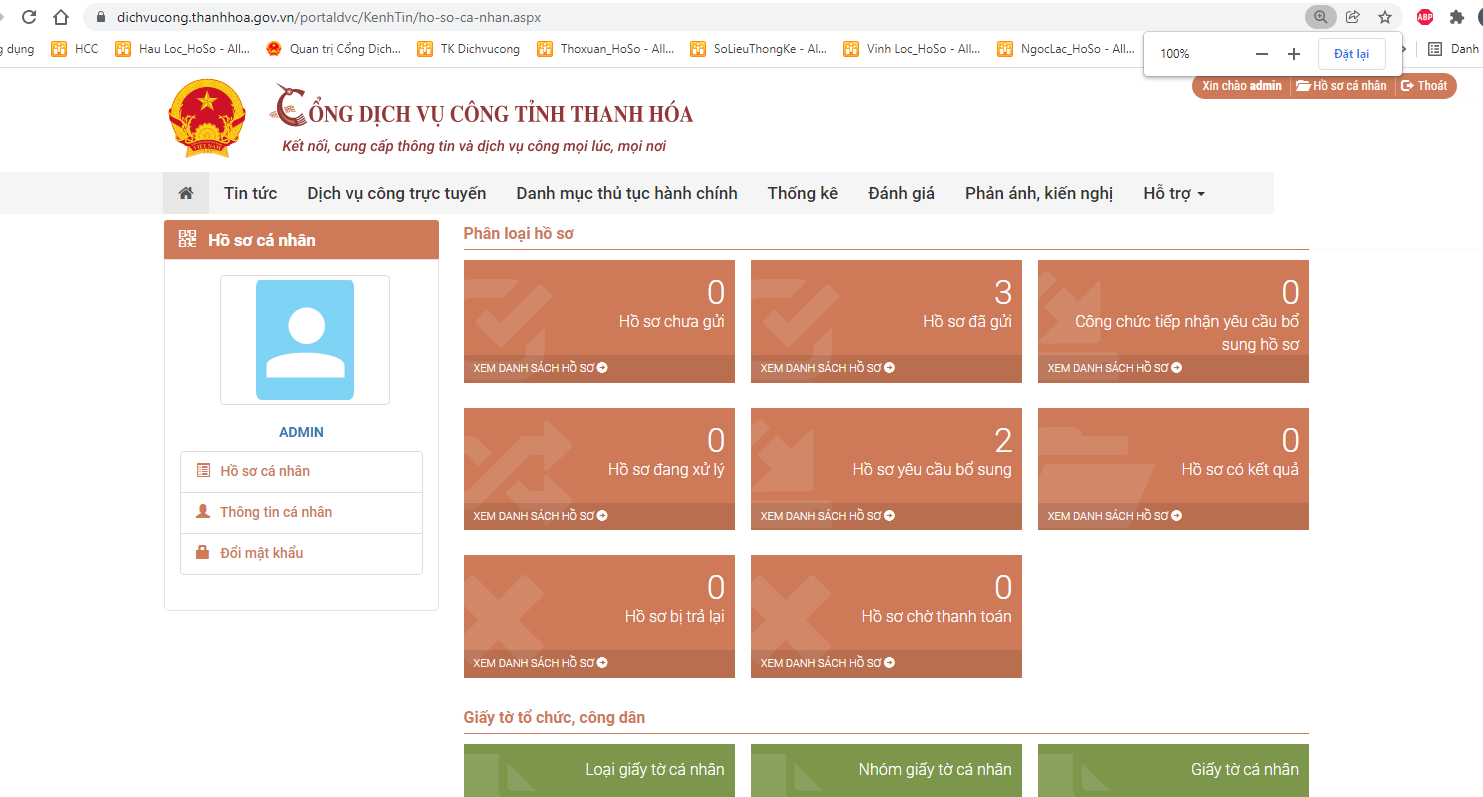Click the browser reload page icon

tap(29, 17)
